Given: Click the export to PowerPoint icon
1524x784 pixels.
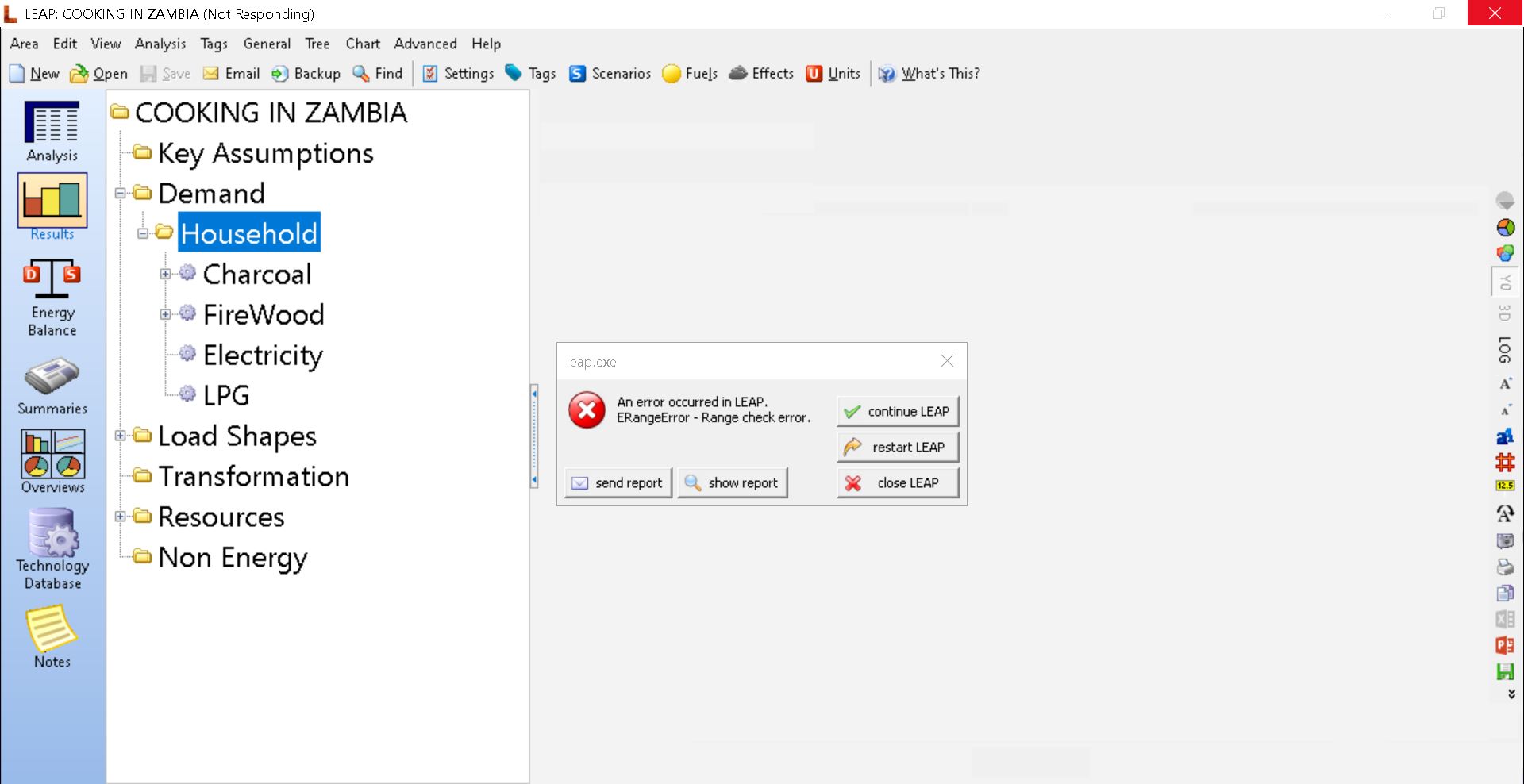Looking at the screenshot, I should (1505, 645).
